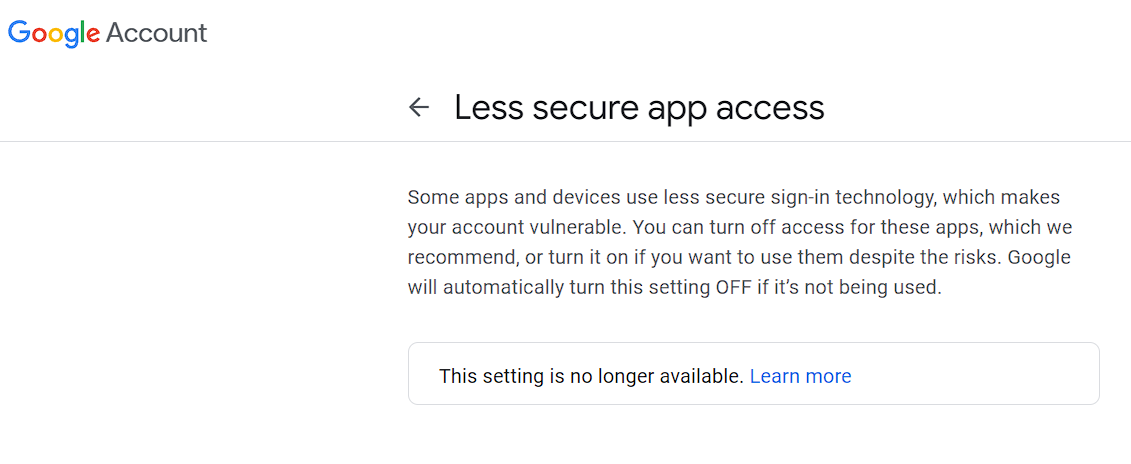1131x464 pixels.
Task: Click "This setting is no longer available" text
Action: click(x=591, y=376)
